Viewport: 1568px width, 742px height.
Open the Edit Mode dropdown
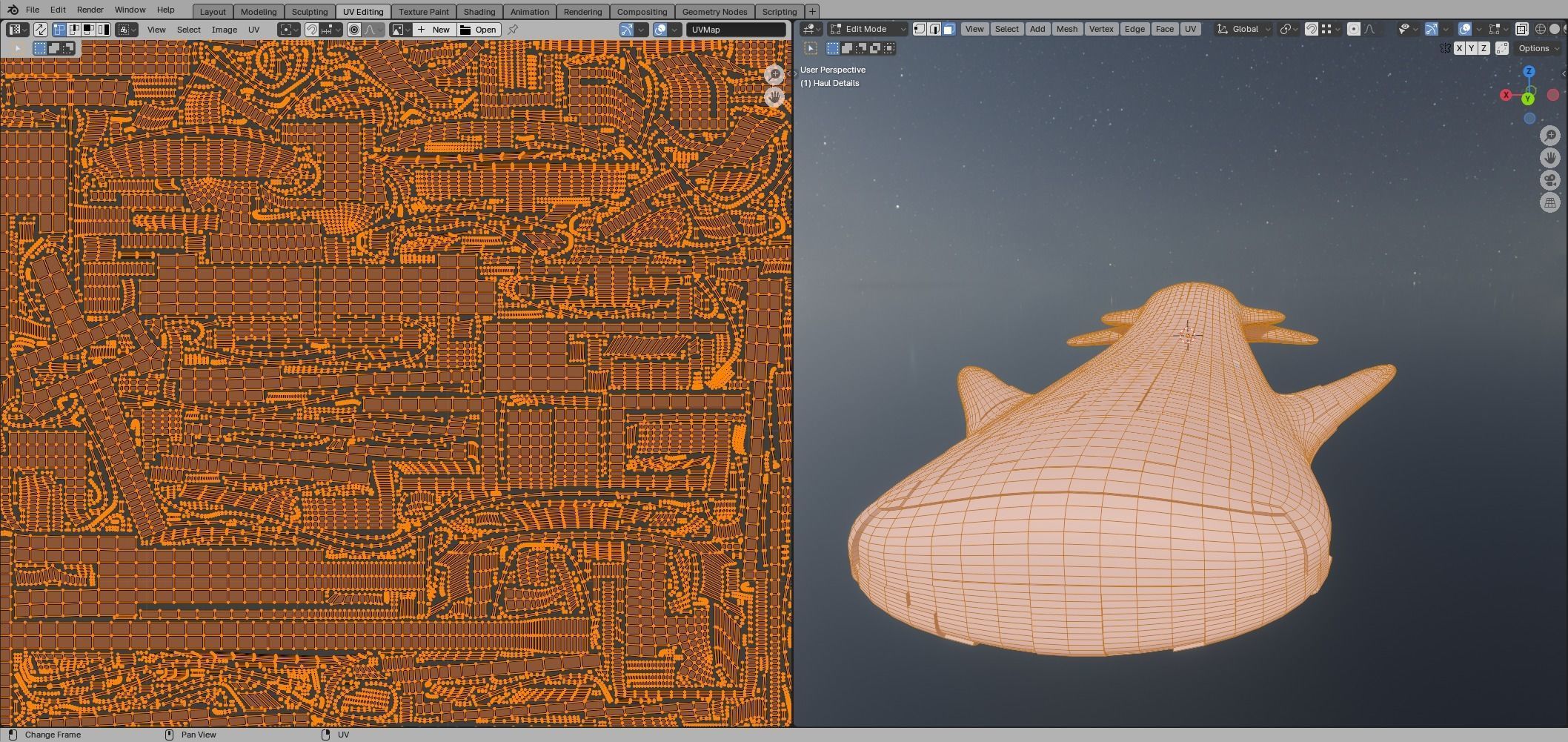(867, 29)
